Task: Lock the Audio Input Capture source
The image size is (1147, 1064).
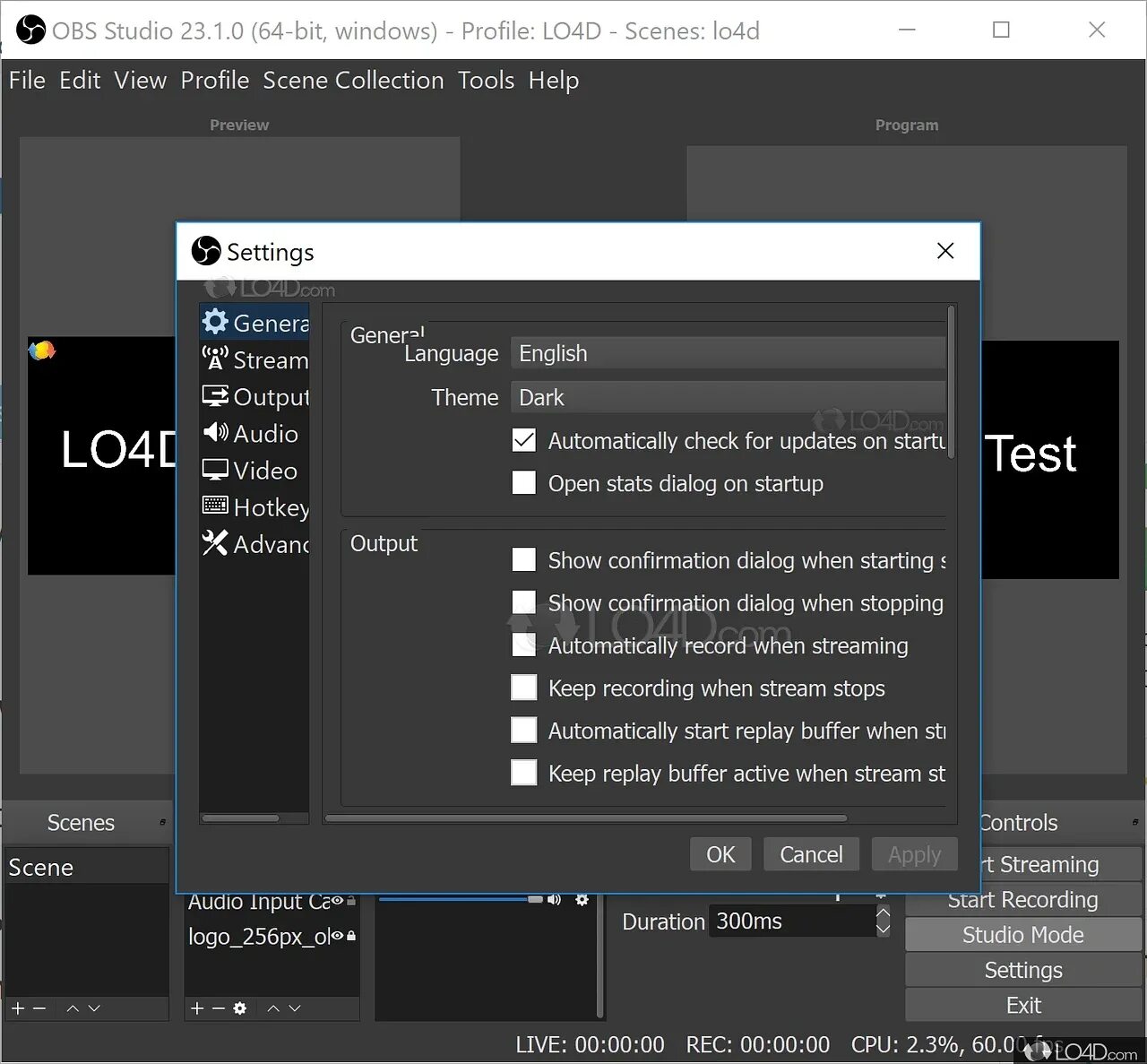Action: point(351,901)
